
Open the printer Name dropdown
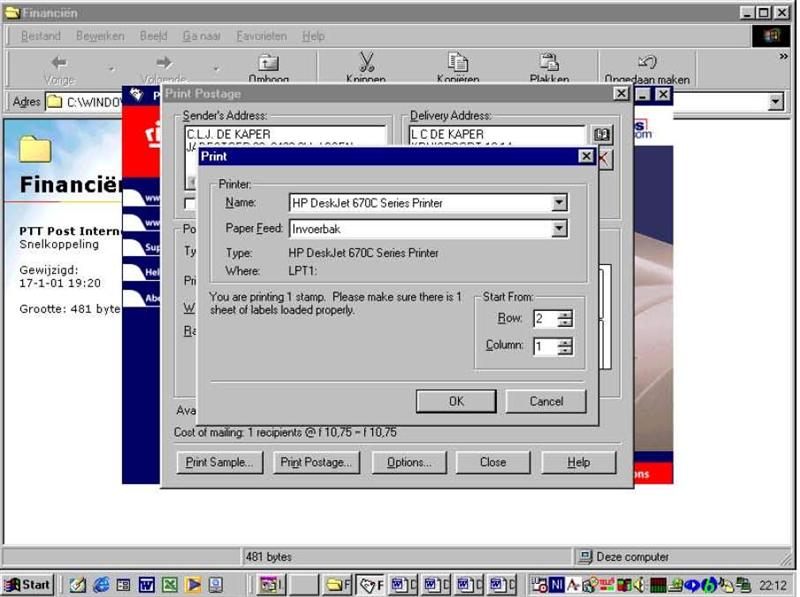[559, 203]
